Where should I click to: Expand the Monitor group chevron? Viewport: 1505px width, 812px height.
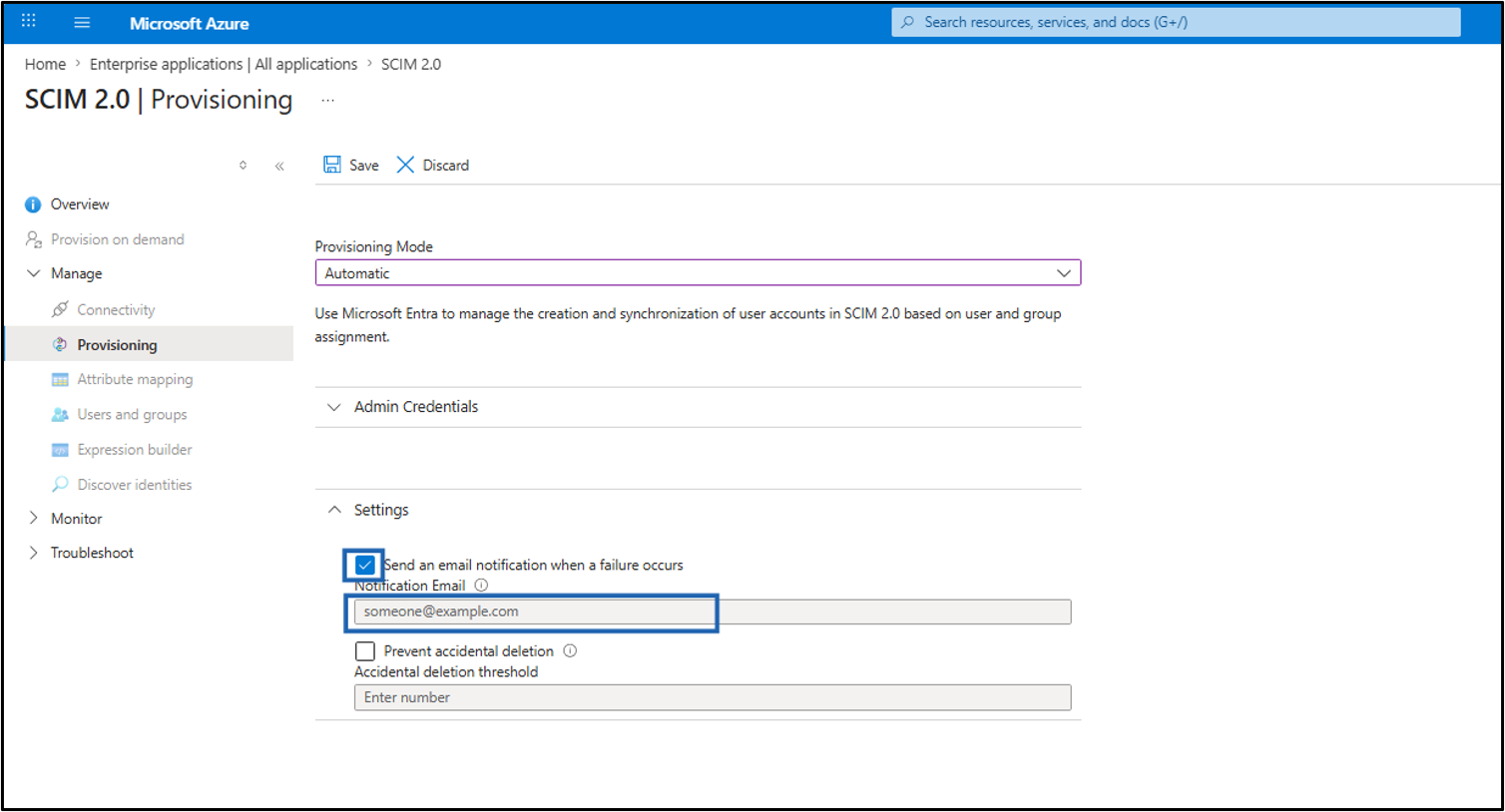coord(33,518)
